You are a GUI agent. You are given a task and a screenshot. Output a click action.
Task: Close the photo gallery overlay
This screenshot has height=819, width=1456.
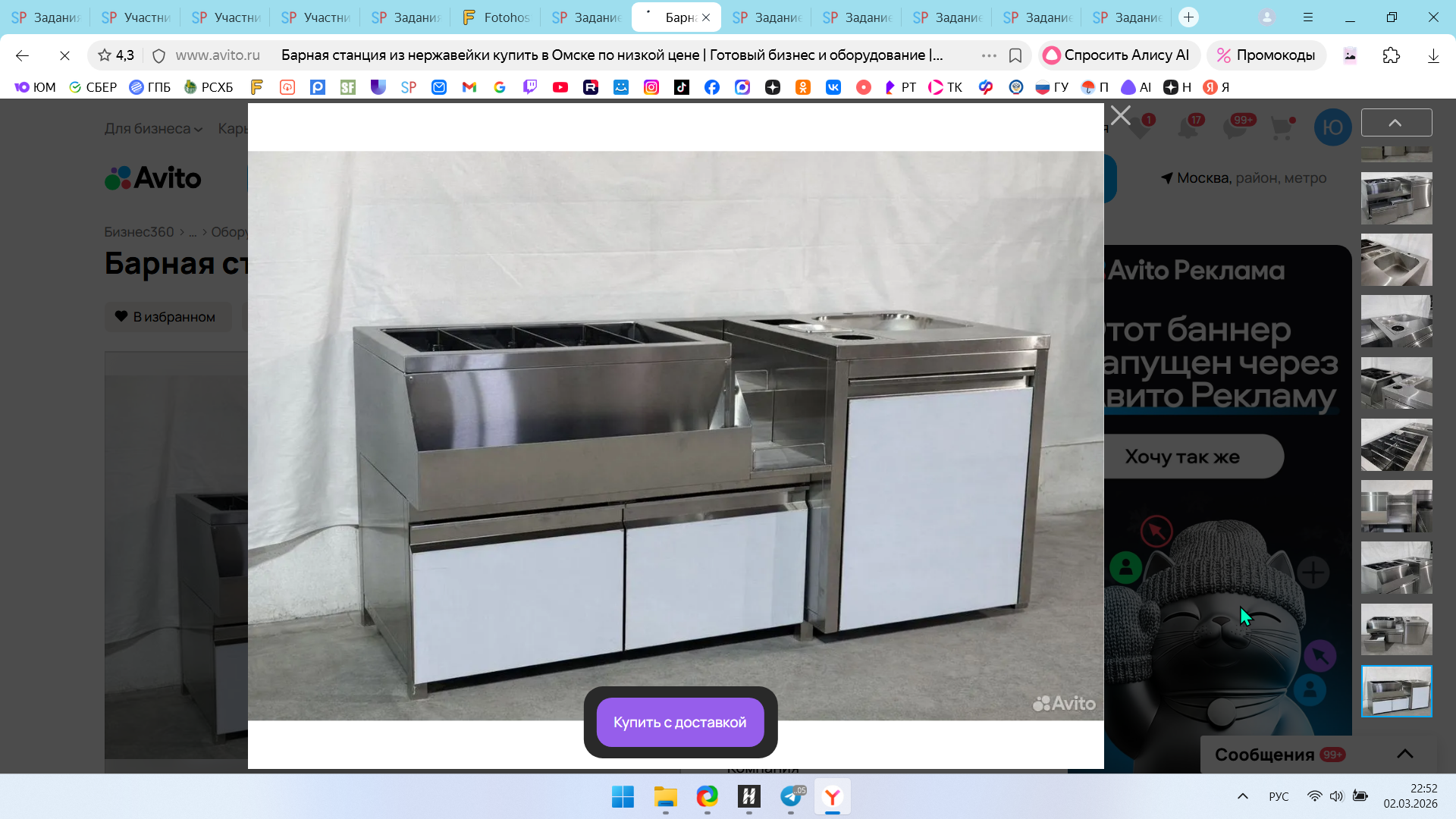coord(1120,116)
